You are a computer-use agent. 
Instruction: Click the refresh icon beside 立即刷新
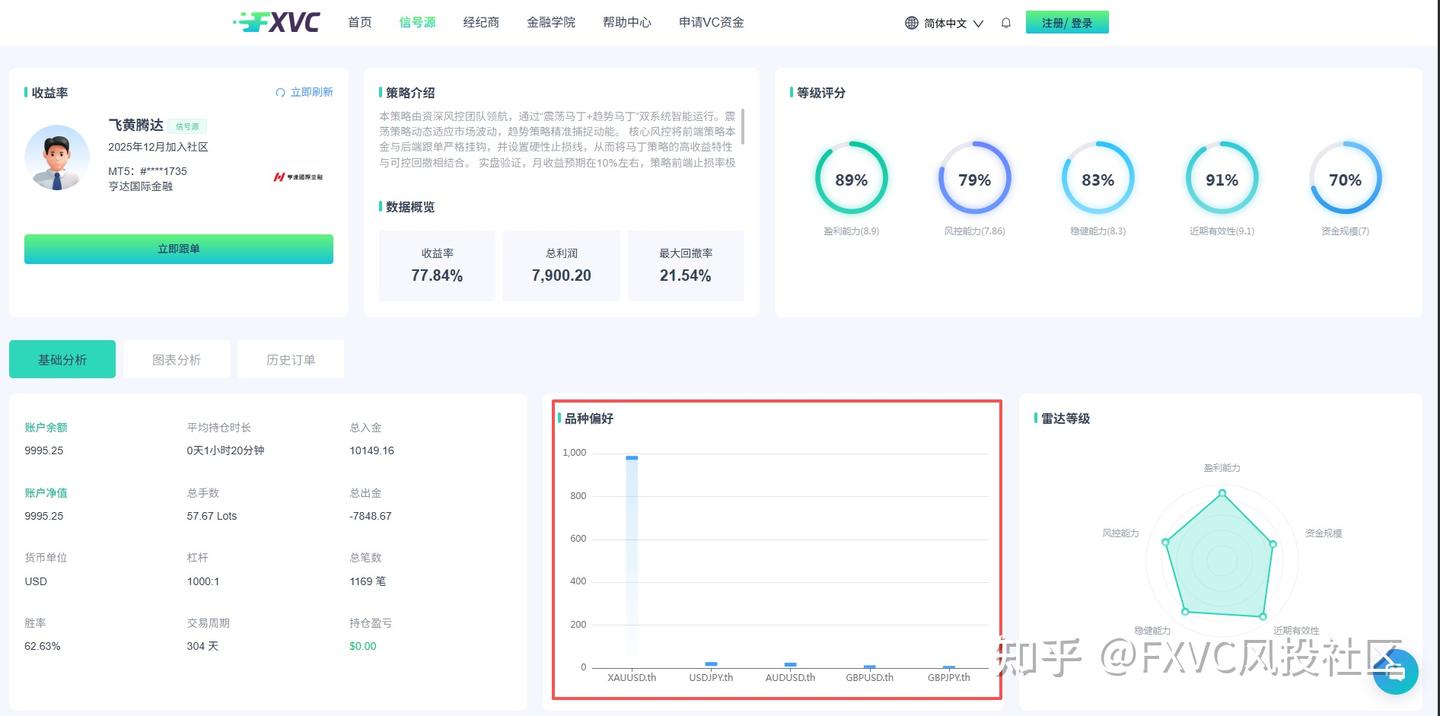click(x=280, y=92)
